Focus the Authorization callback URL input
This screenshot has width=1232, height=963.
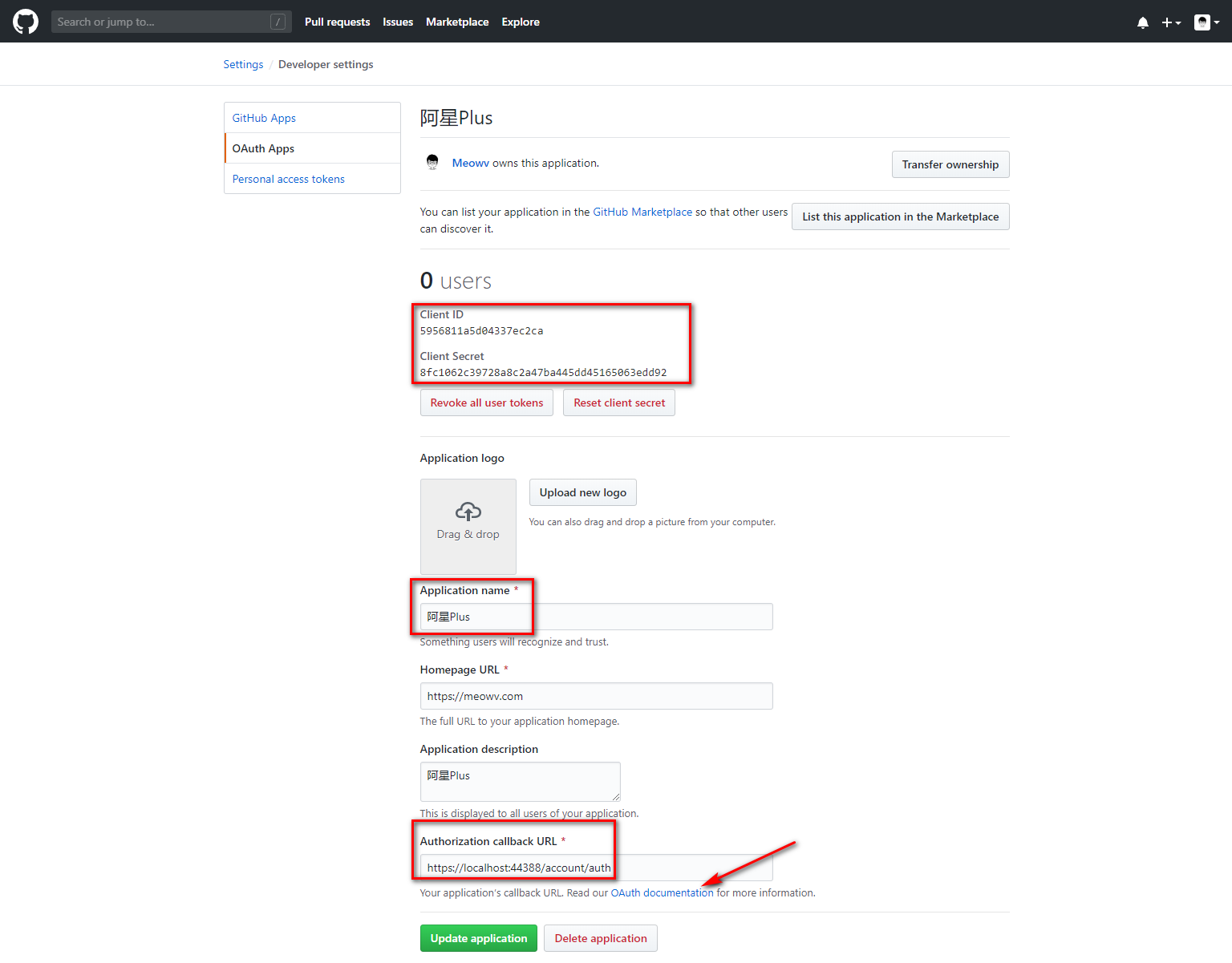coord(596,868)
